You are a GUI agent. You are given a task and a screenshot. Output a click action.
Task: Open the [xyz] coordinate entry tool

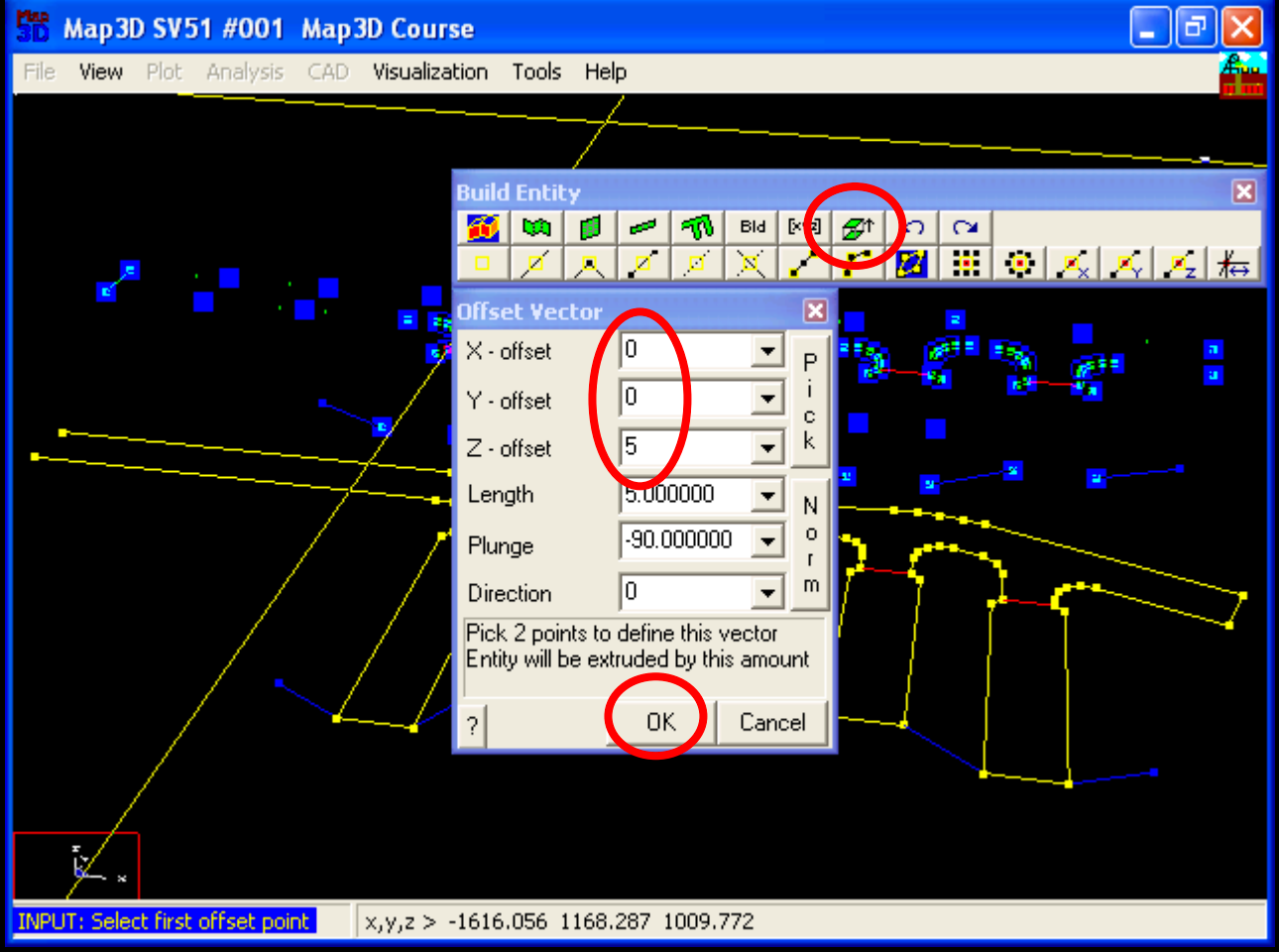804,228
